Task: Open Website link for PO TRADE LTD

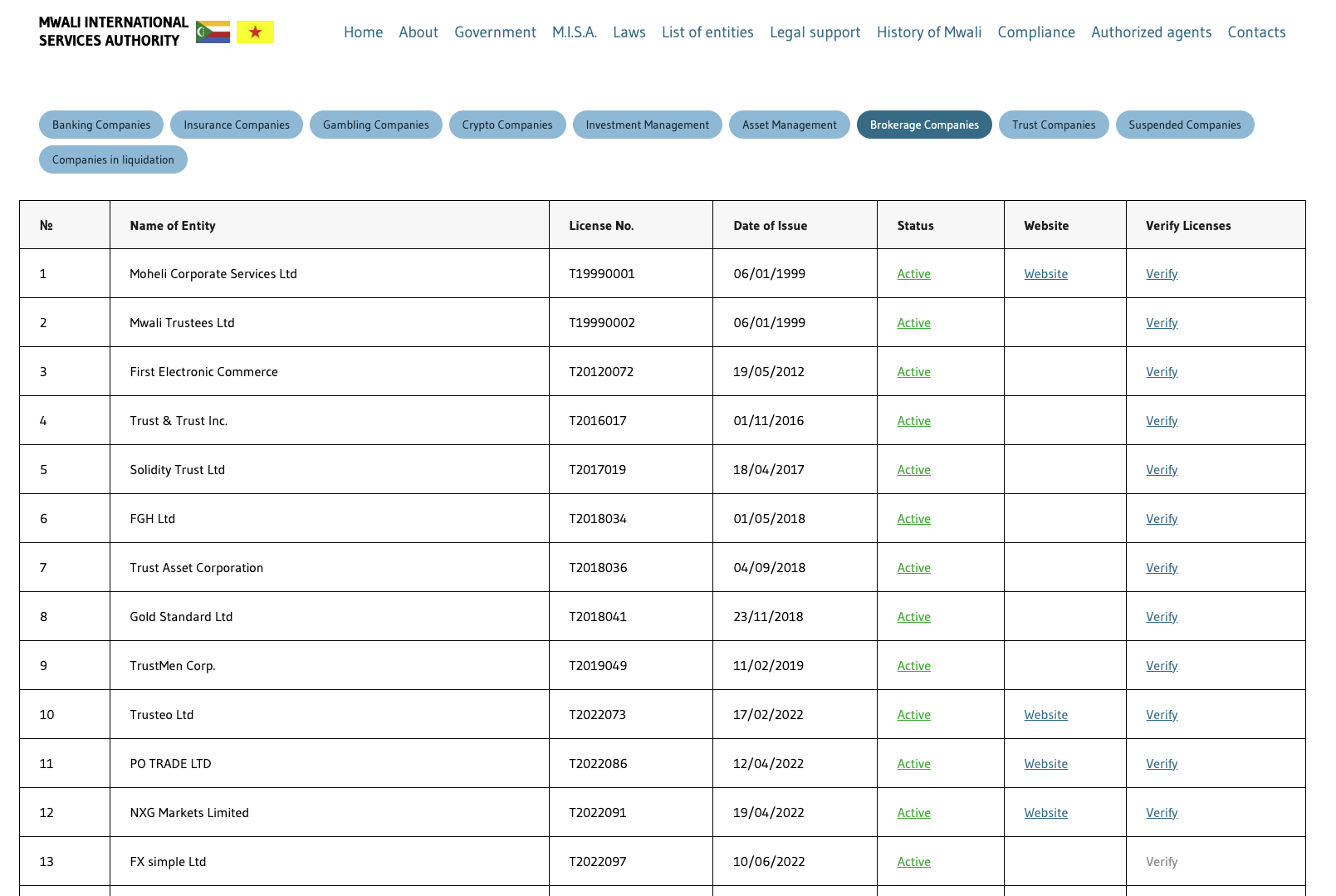Action: tap(1046, 764)
